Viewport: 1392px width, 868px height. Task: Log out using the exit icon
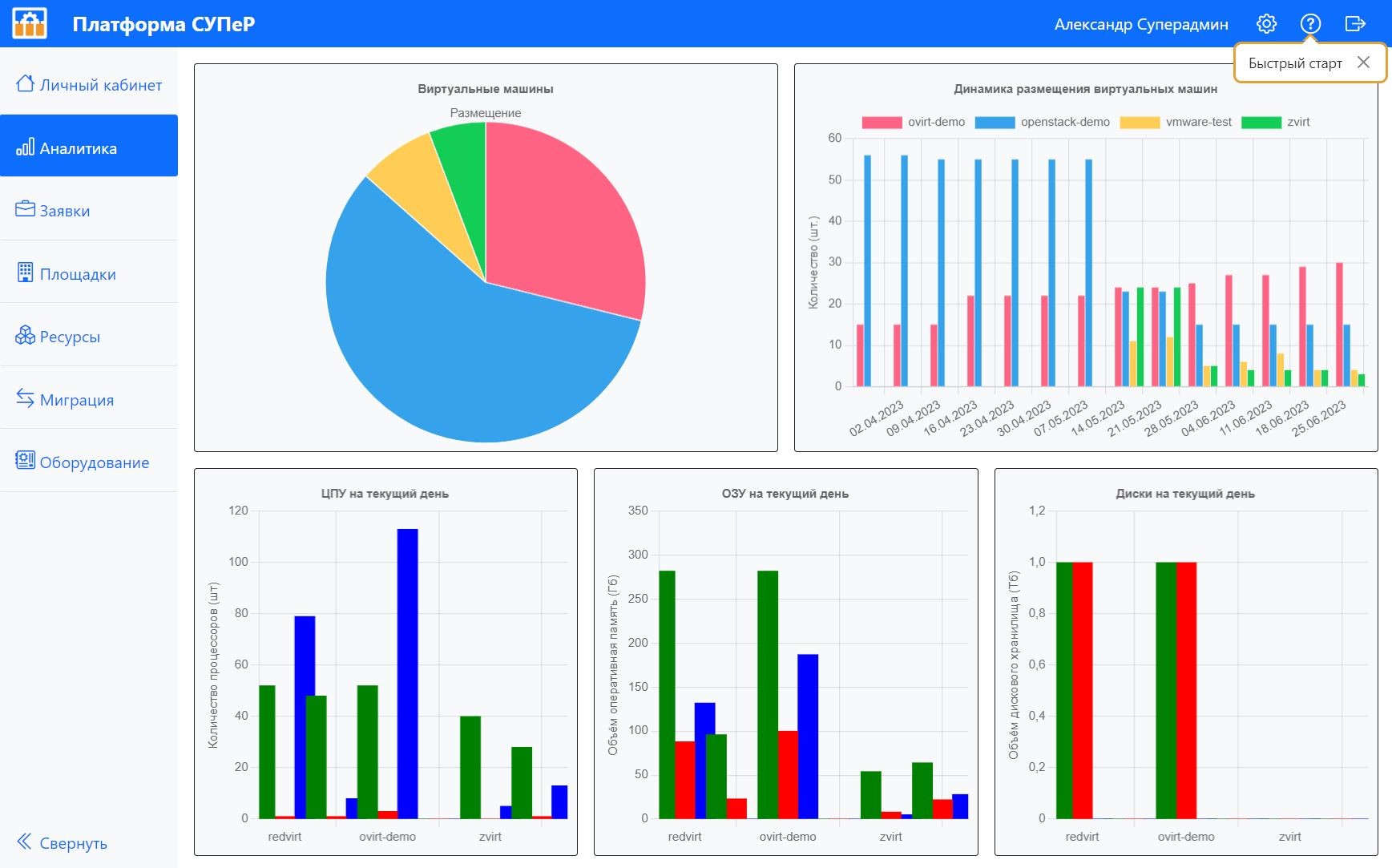tap(1354, 24)
